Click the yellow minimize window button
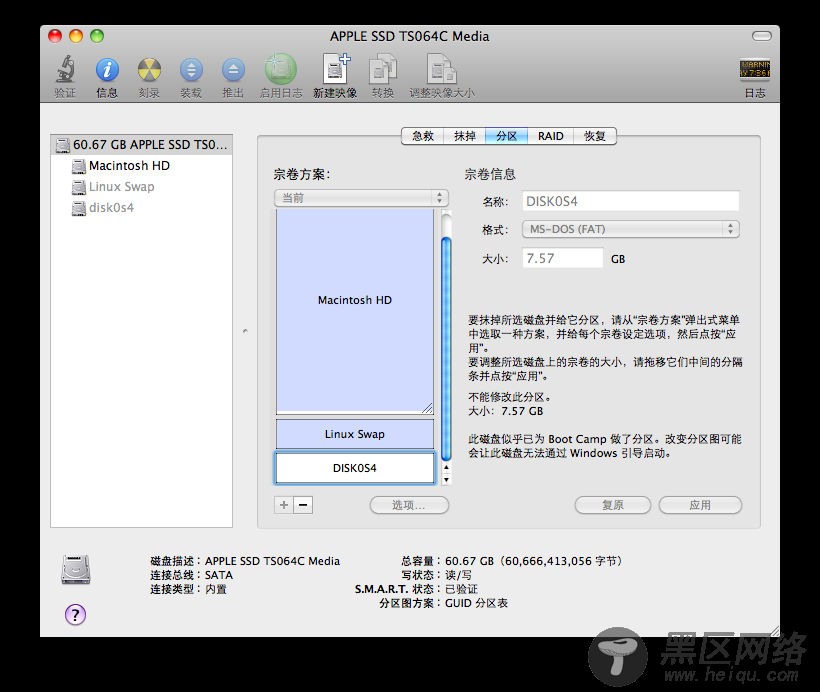 76,36
